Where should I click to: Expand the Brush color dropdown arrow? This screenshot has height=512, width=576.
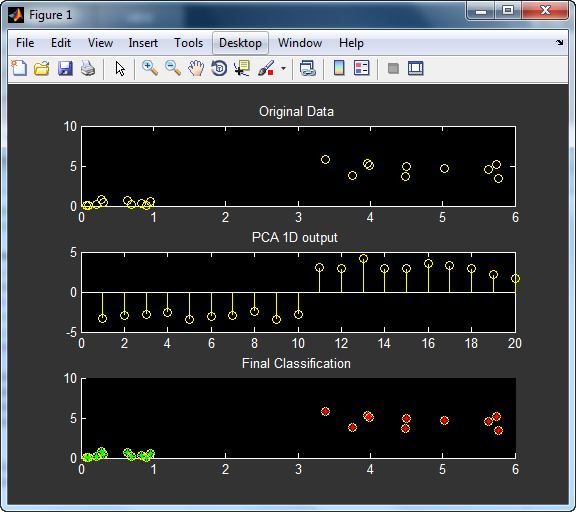[x=283, y=68]
